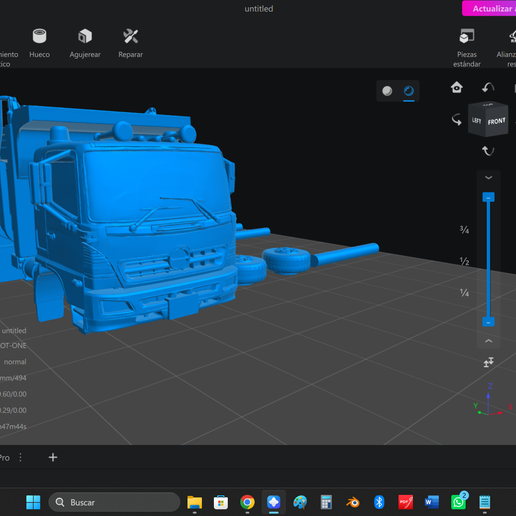This screenshot has width=516, height=516.
Task: Rotate view with curved arrow below the cube
Action: (x=488, y=151)
